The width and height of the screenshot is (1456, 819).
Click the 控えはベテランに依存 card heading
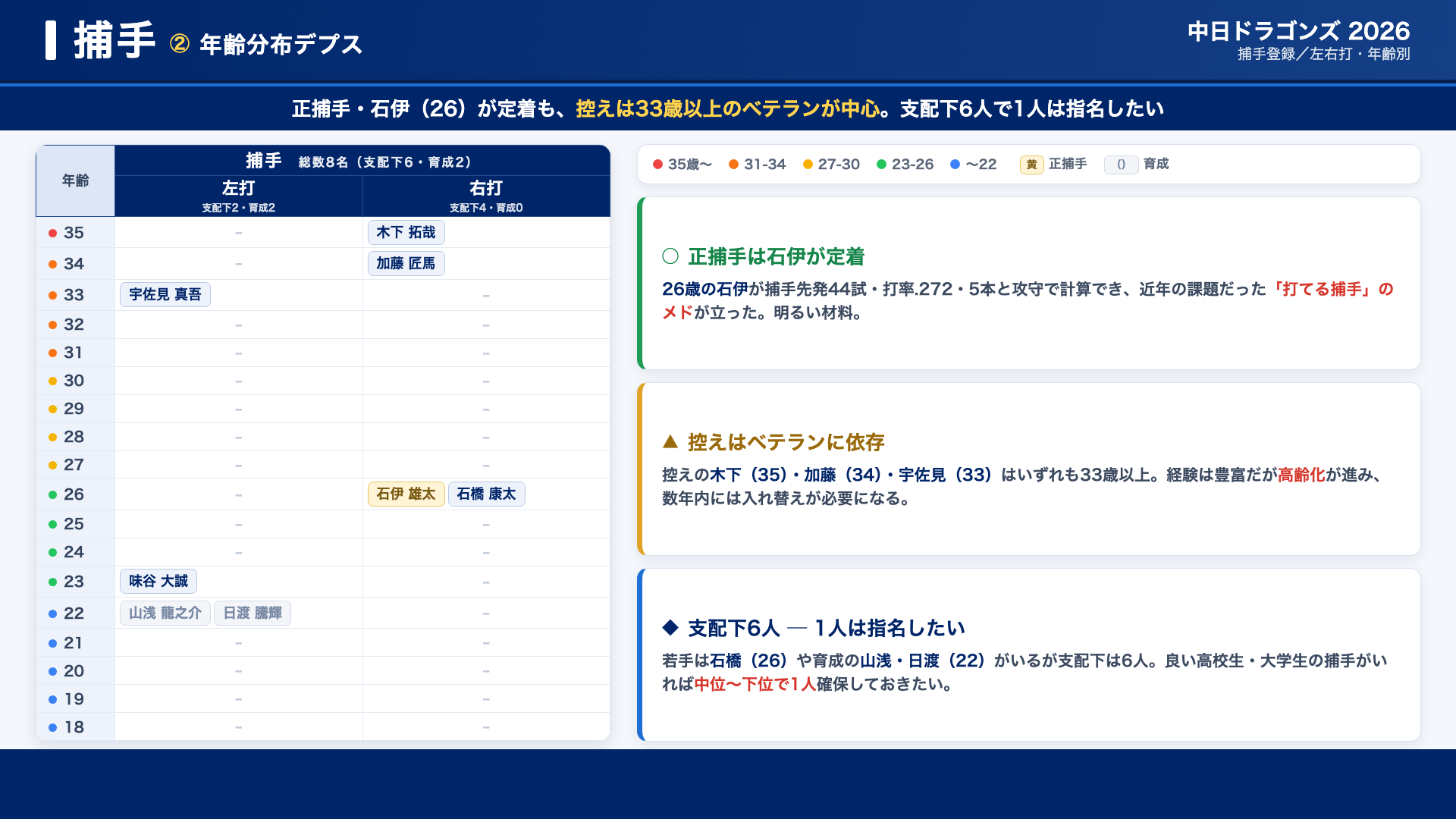click(x=786, y=442)
